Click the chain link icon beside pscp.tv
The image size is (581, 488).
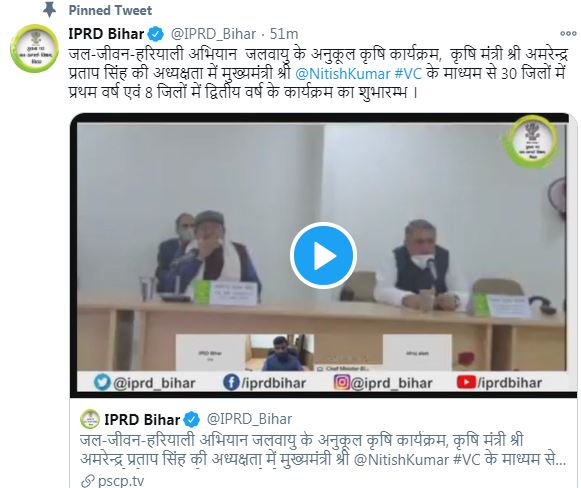[88, 481]
